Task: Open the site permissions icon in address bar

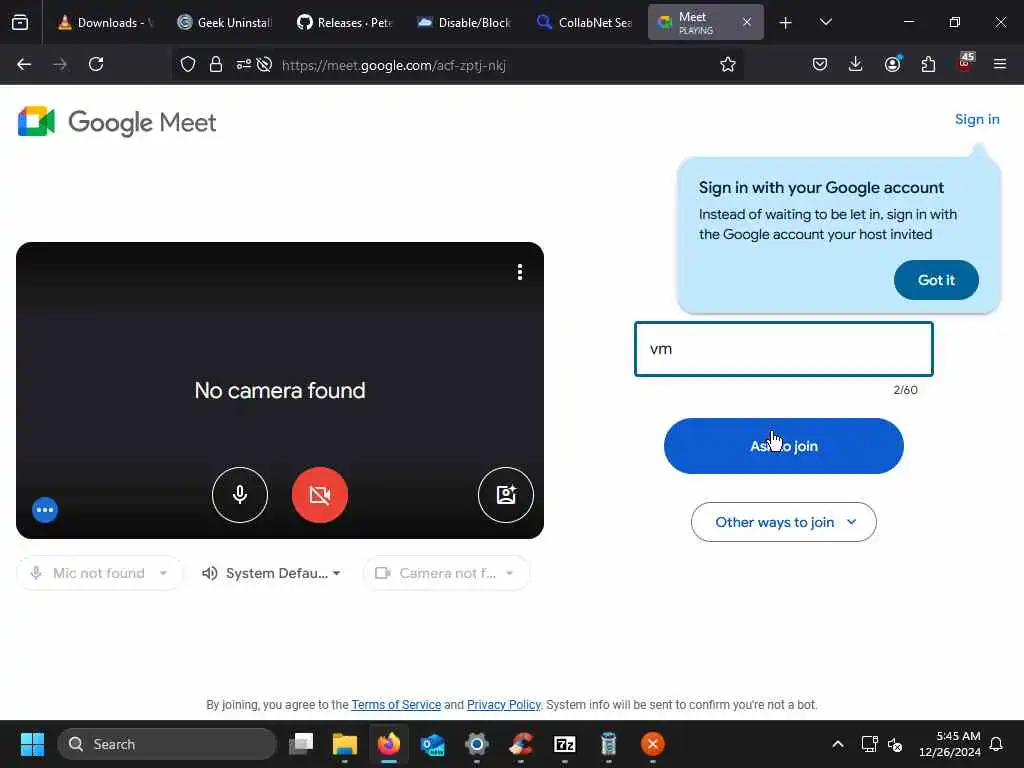Action: pyautogui.click(x=244, y=65)
